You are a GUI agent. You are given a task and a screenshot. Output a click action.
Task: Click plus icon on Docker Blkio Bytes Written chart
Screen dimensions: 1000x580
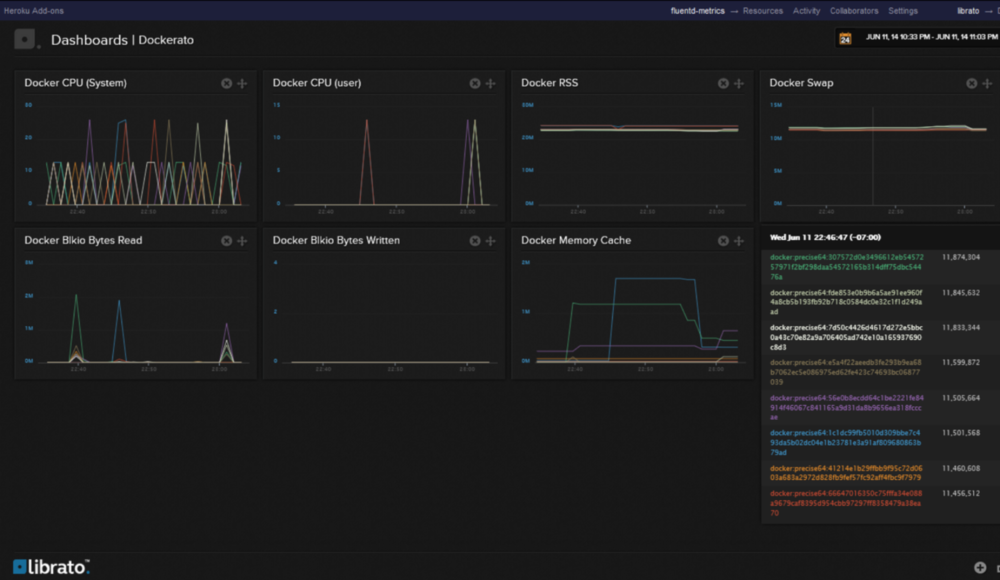point(490,241)
